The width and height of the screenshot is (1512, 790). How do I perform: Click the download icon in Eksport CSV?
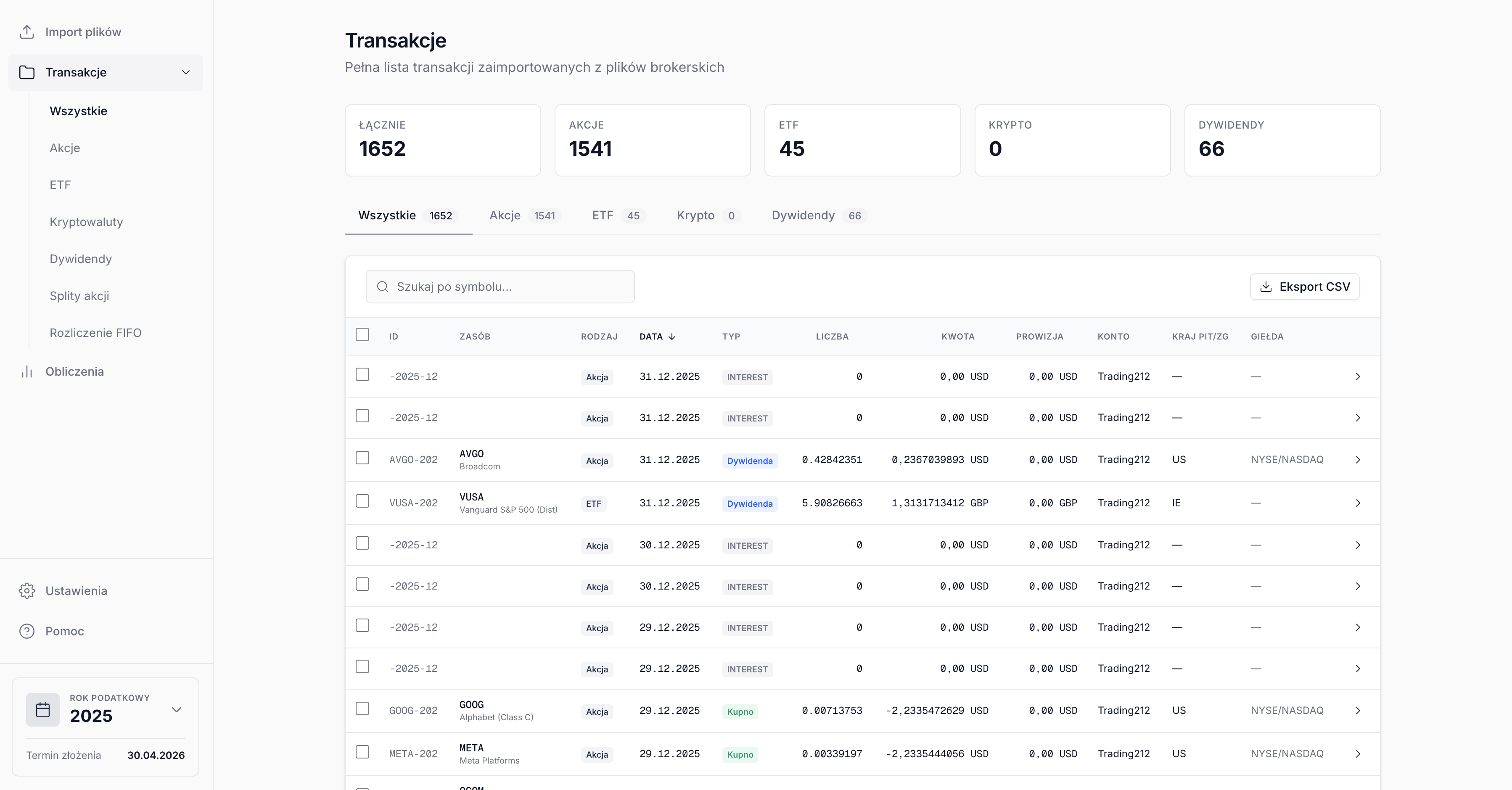(1266, 287)
